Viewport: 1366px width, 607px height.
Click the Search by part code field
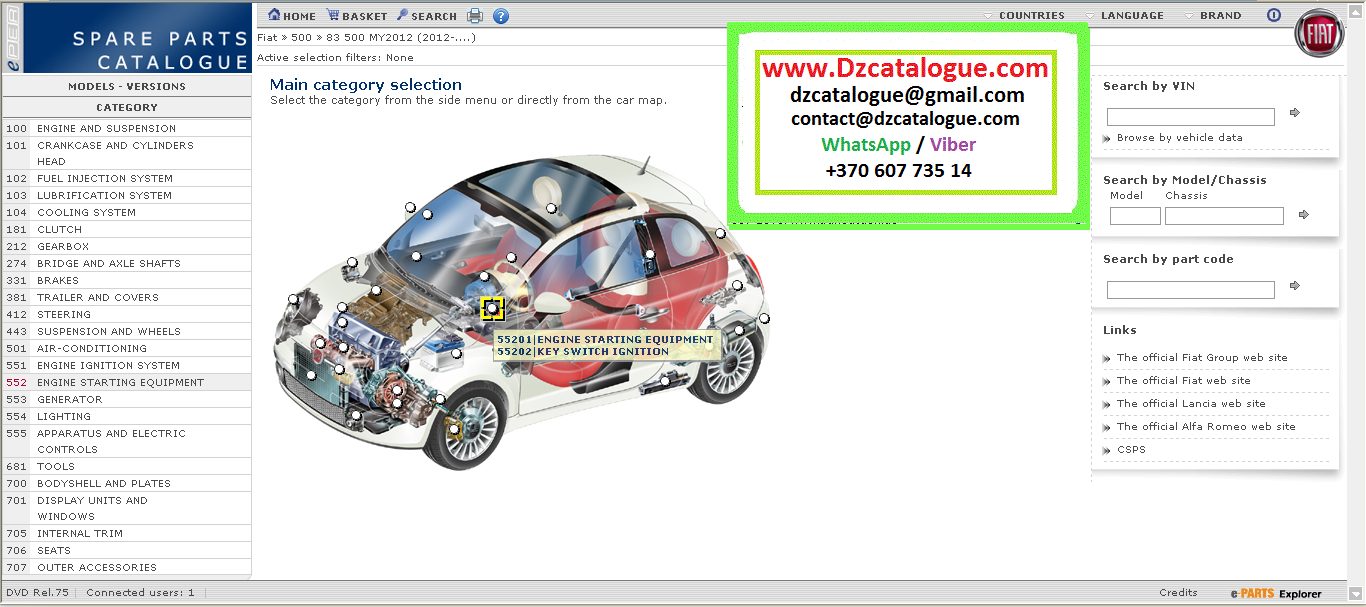coord(1190,290)
